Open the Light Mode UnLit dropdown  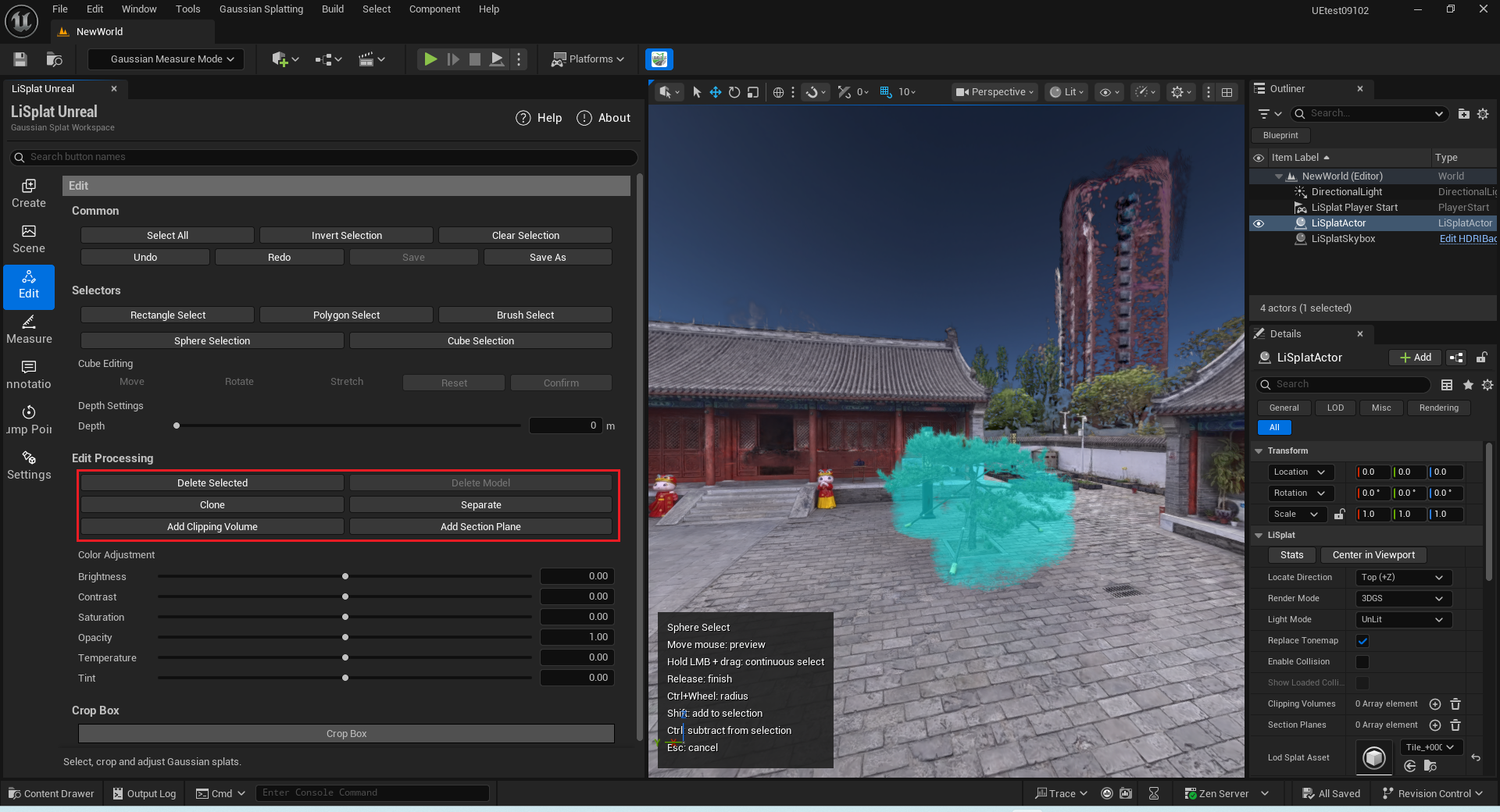(x=1404, y=620)
